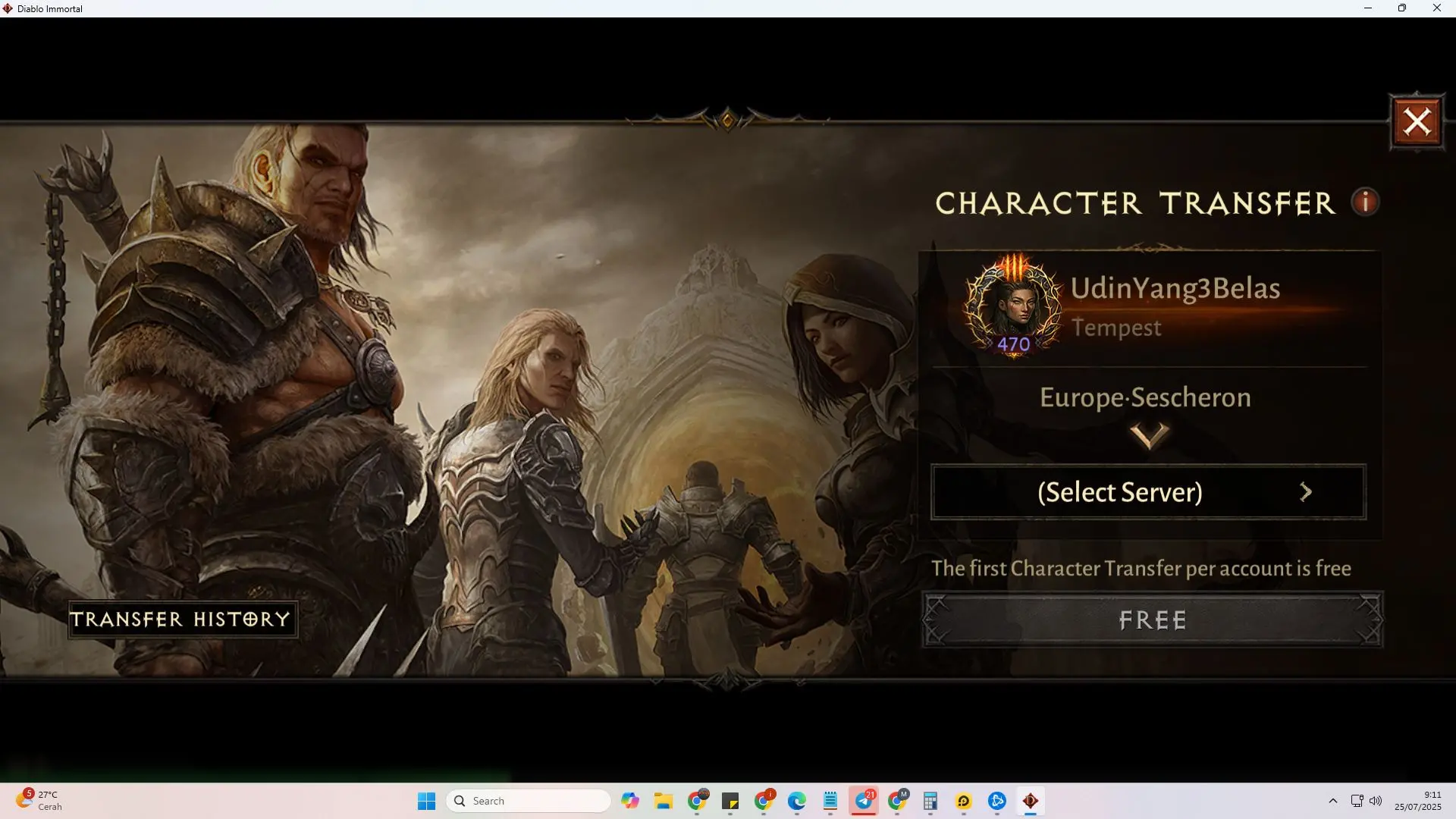Click the Diablo Immortal taskbar icon

1031,801
